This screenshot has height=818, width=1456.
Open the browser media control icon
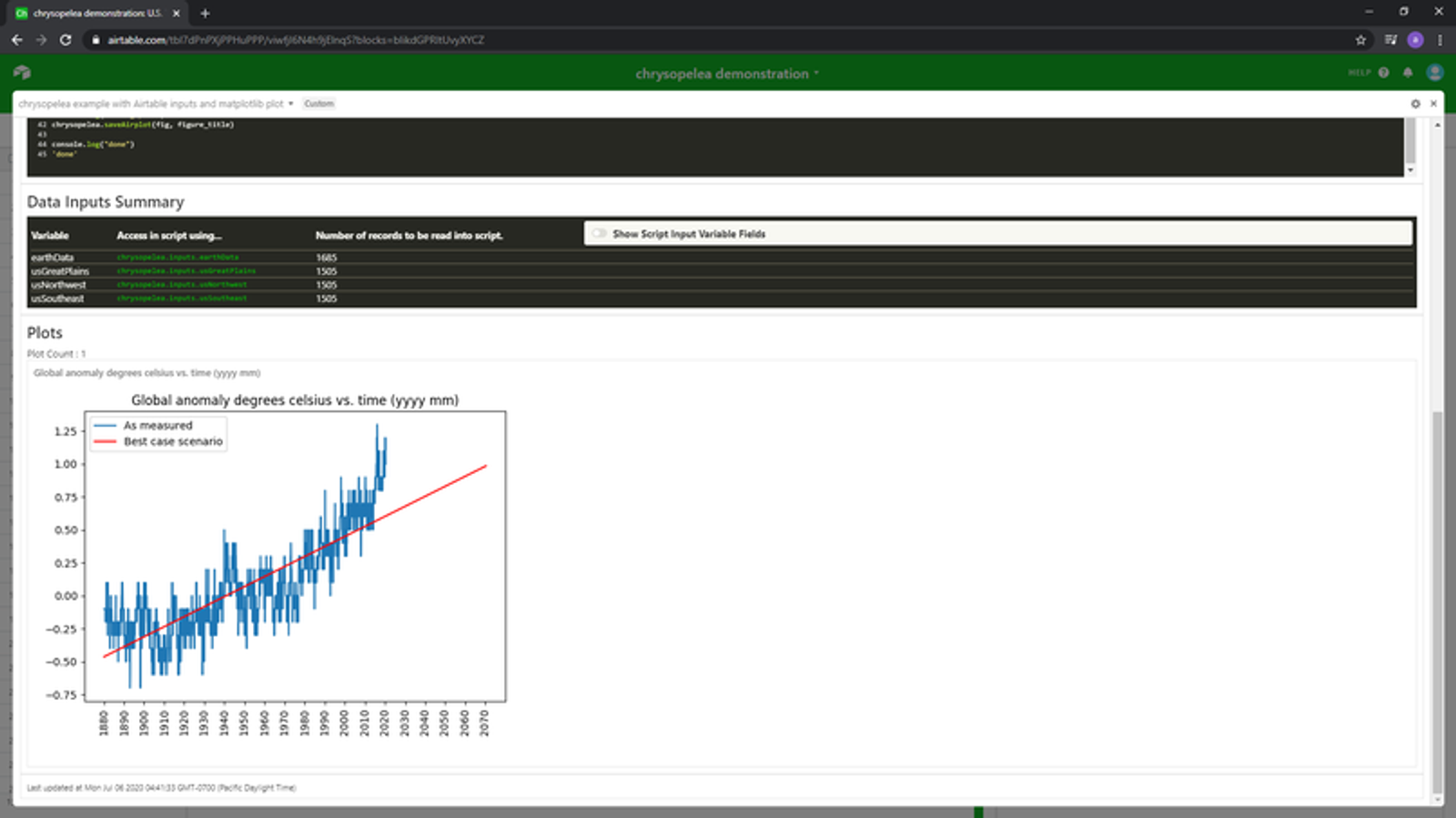[1390, 40]
